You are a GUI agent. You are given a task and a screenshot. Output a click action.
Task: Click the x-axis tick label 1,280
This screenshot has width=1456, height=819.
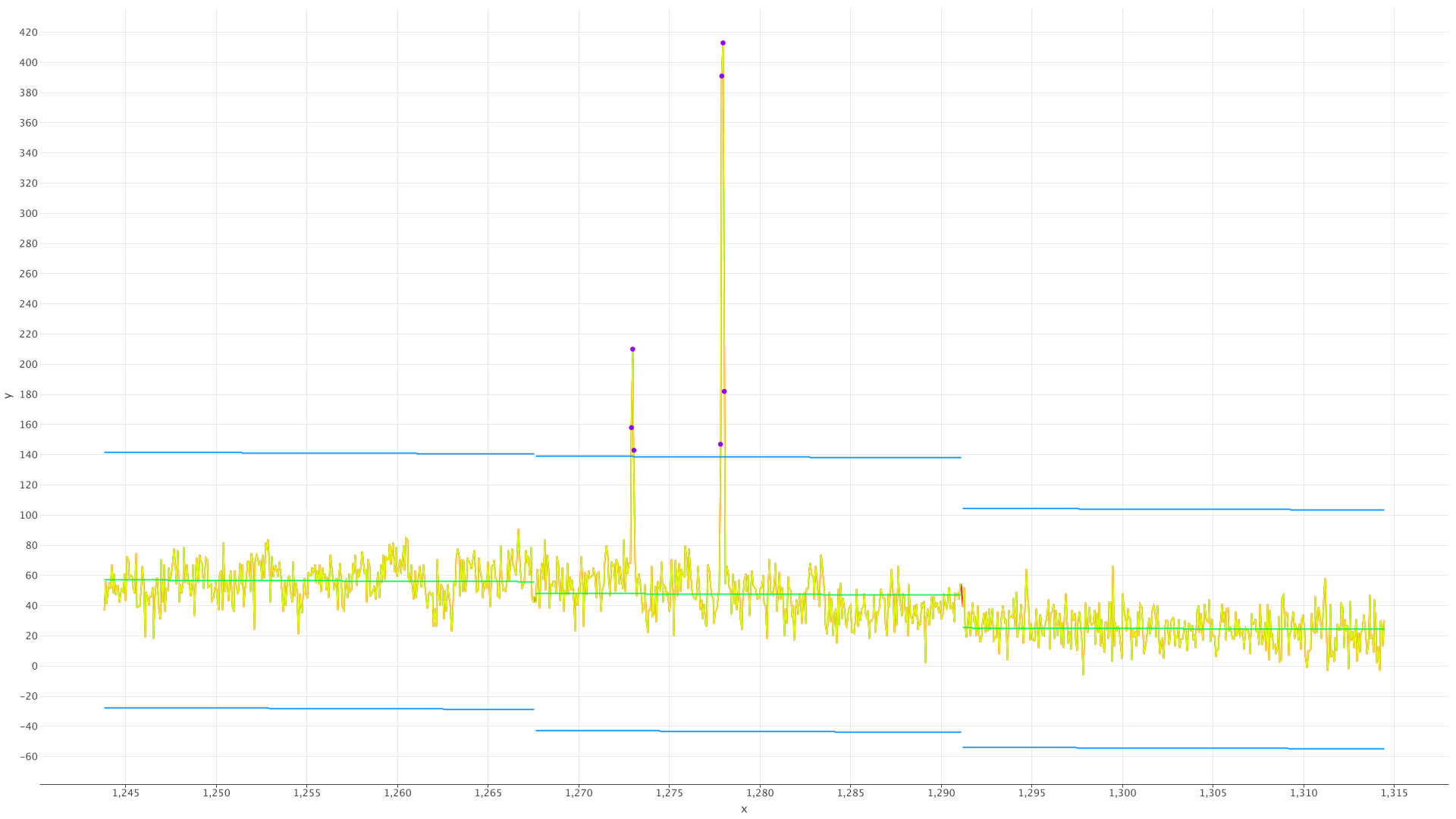coord(760,793)
